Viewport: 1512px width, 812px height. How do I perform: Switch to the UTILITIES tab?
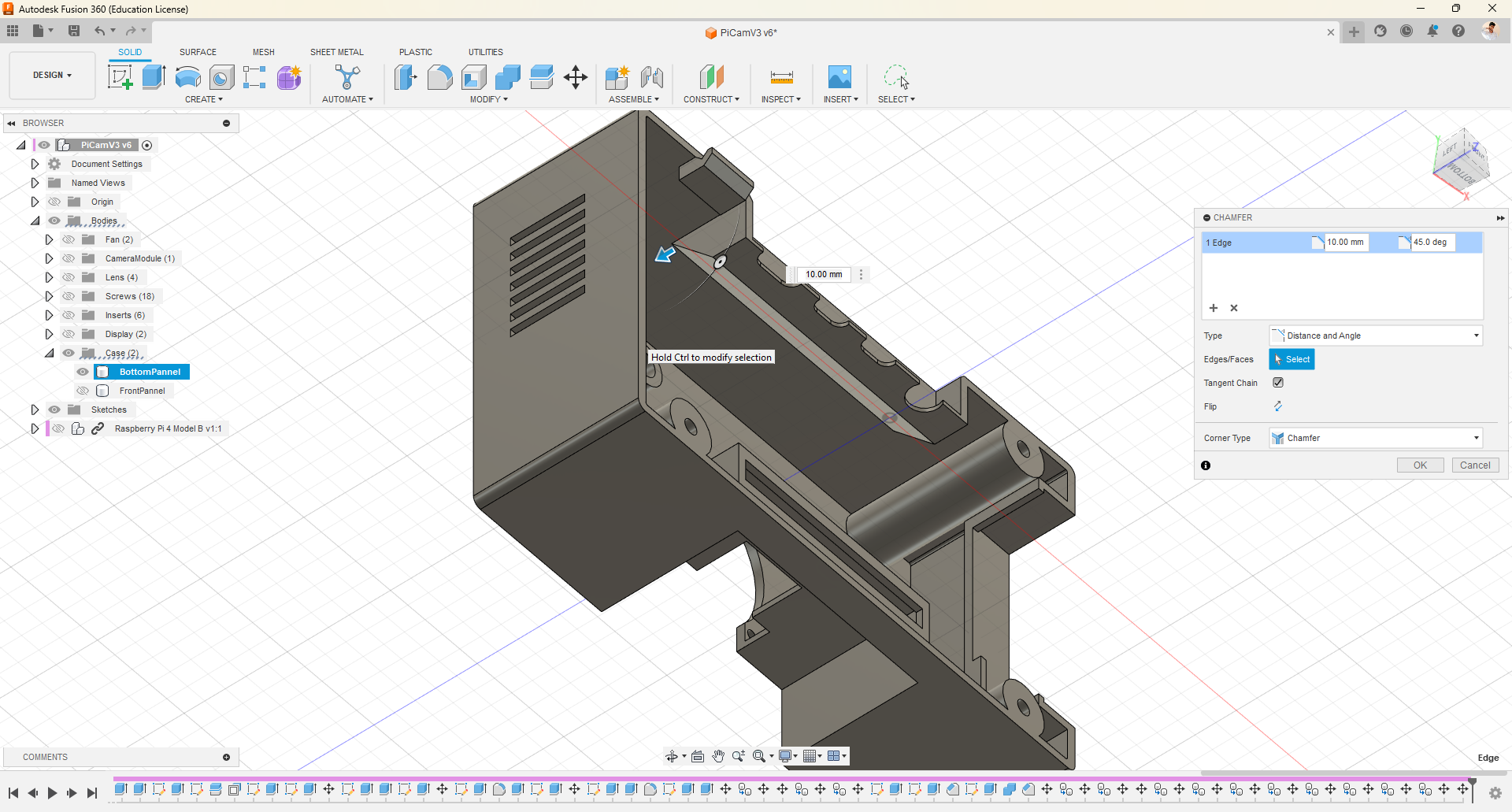click(486, 52)
